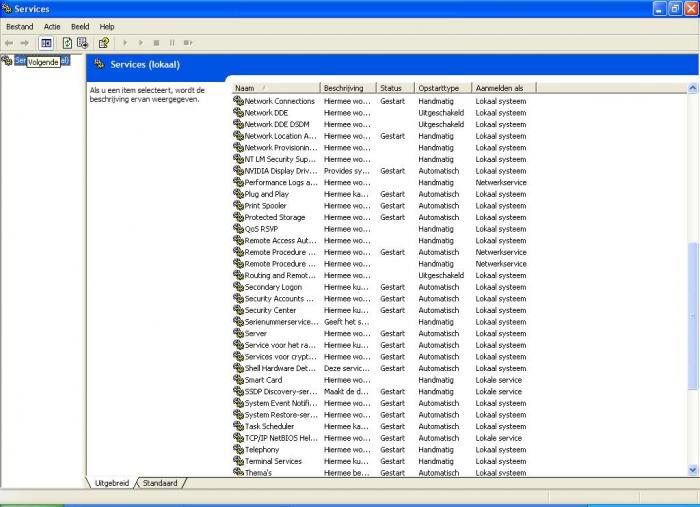
Task: Click the Services (lokaal) header icon
Action: (99, 64)
